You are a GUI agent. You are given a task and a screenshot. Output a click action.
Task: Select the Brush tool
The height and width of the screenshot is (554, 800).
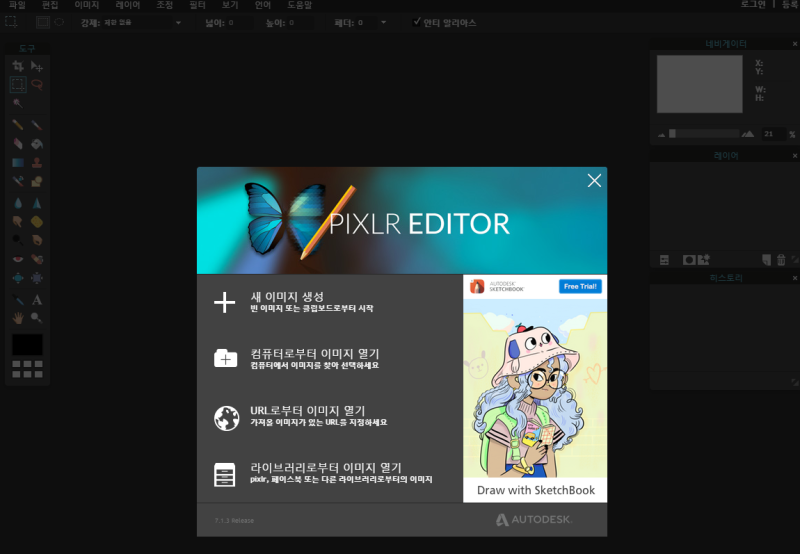pos(37,125)
